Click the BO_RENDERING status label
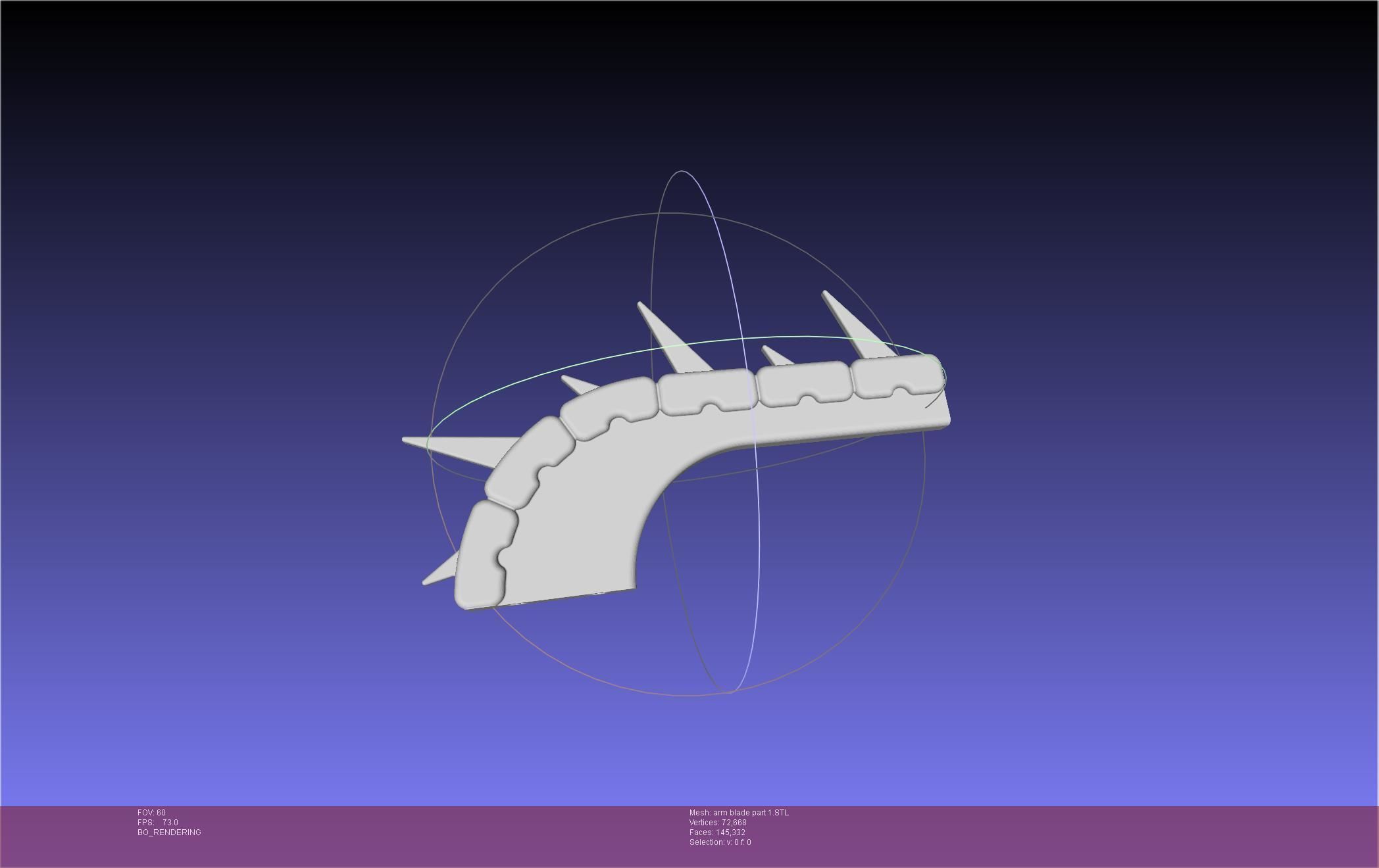Image resolution: width=1379 pixels, height=868 pixels. [169, 832]
